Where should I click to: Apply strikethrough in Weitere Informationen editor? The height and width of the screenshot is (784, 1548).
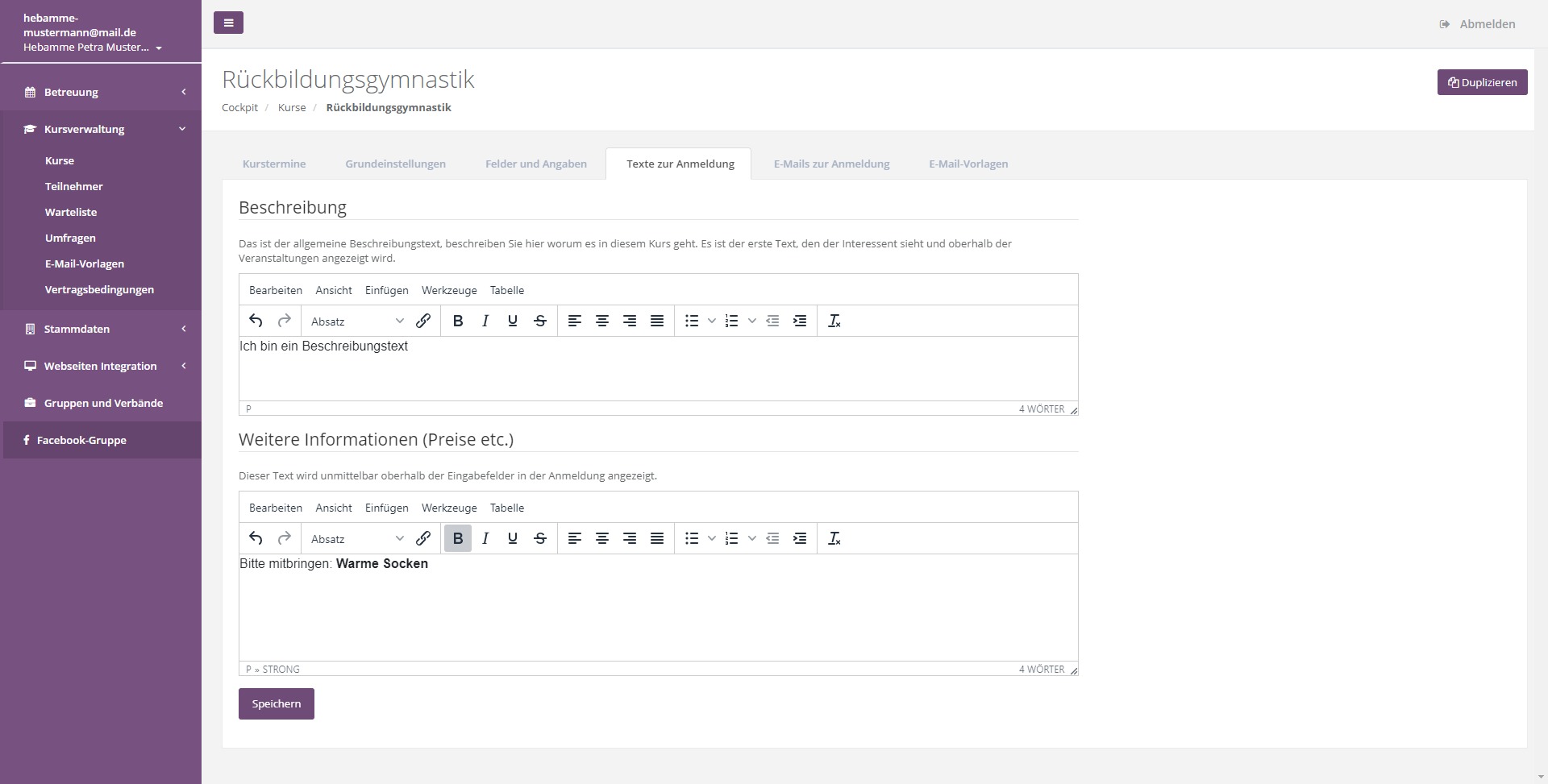(540, 538)
